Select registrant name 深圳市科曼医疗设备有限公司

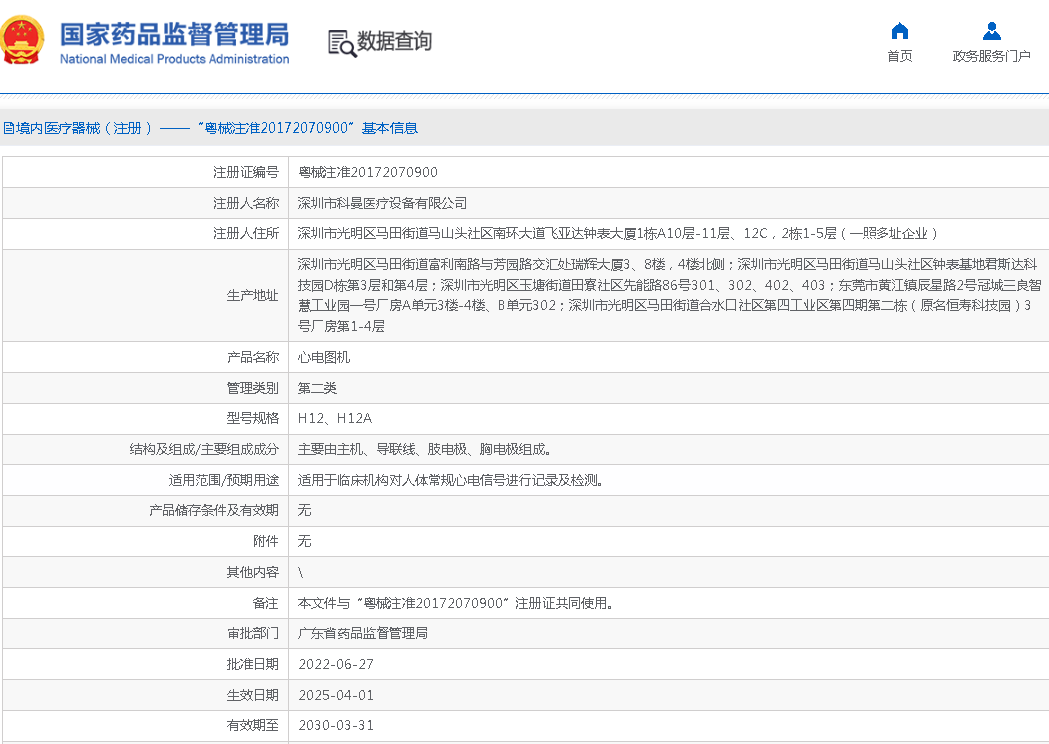coord(382,203)
